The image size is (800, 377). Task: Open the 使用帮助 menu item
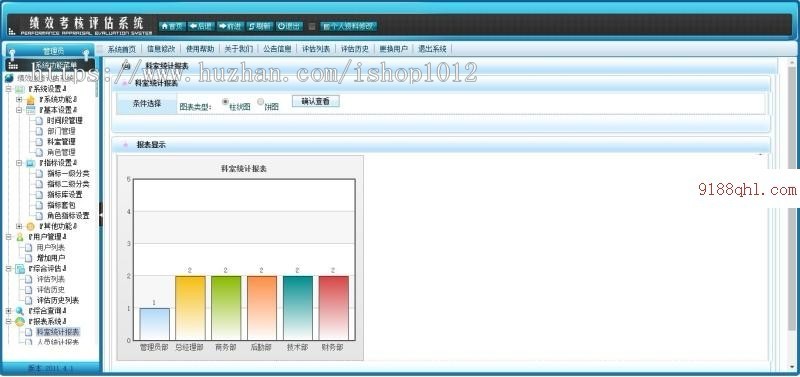[x=199, y=49]
